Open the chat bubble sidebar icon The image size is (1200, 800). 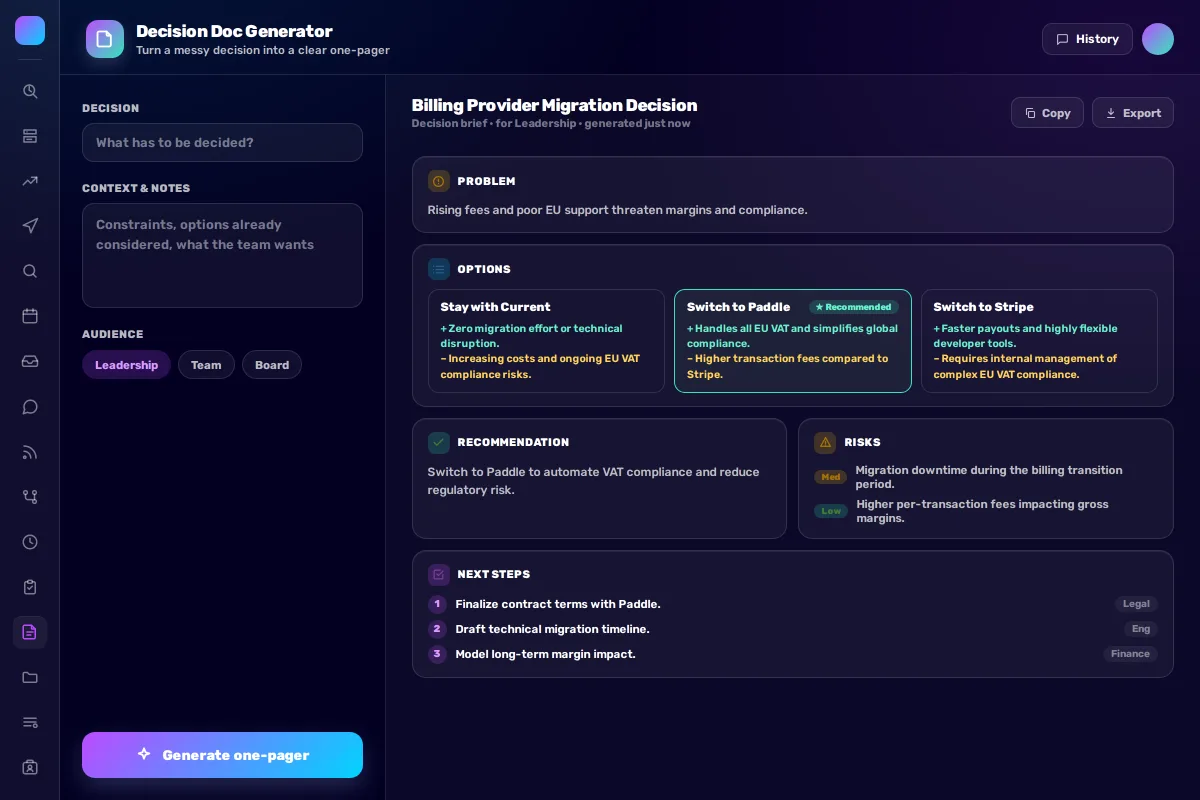pos(30,407)
